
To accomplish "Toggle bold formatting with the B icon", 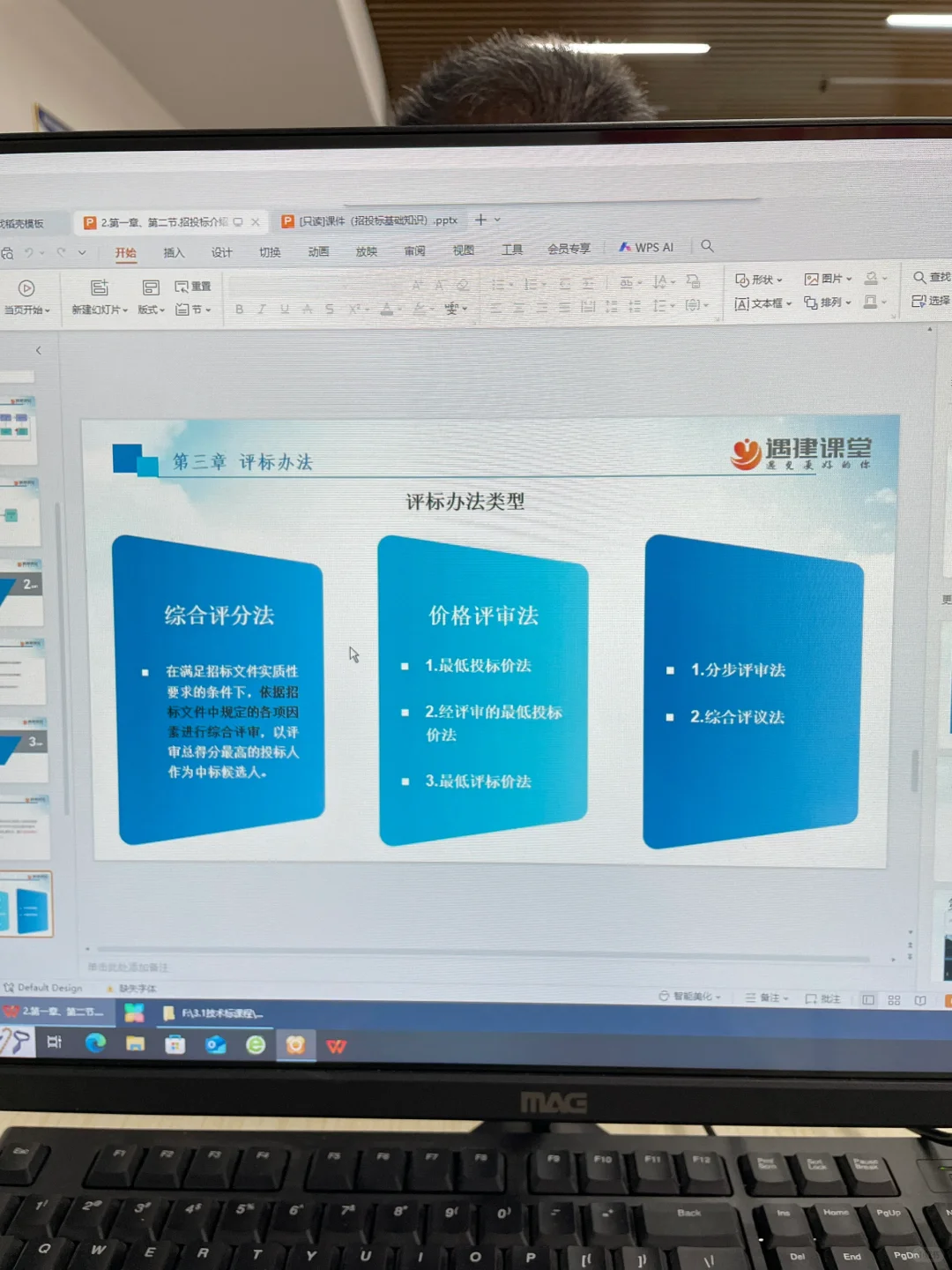I will [x=240, y=309].
